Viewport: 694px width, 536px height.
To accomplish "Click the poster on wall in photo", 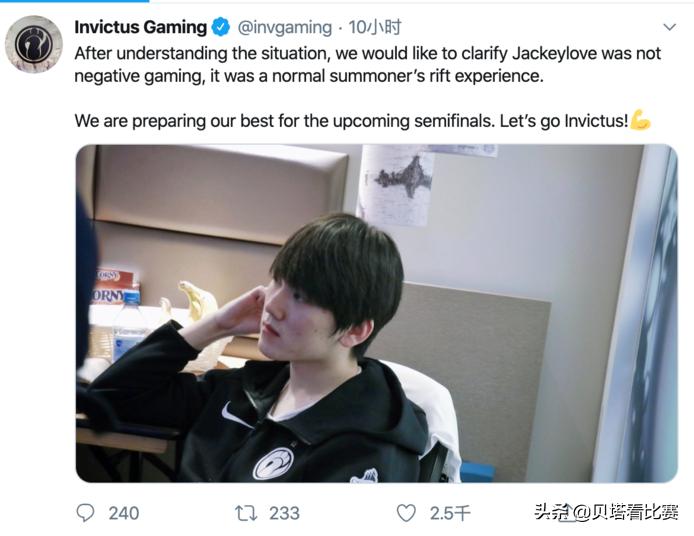I will coord(396,184).
